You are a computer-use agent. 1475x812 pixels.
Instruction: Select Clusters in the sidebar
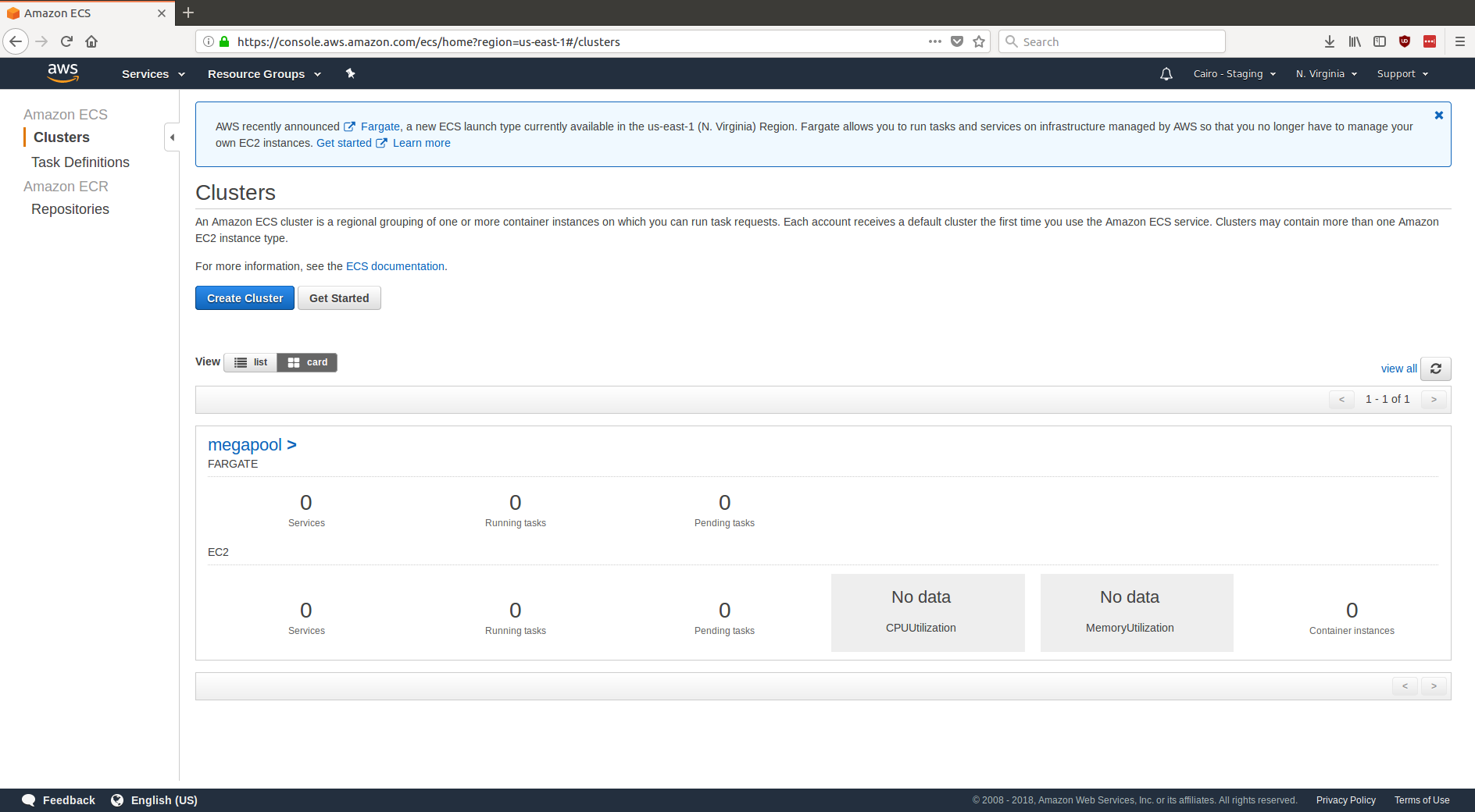[x=62, y=137]
